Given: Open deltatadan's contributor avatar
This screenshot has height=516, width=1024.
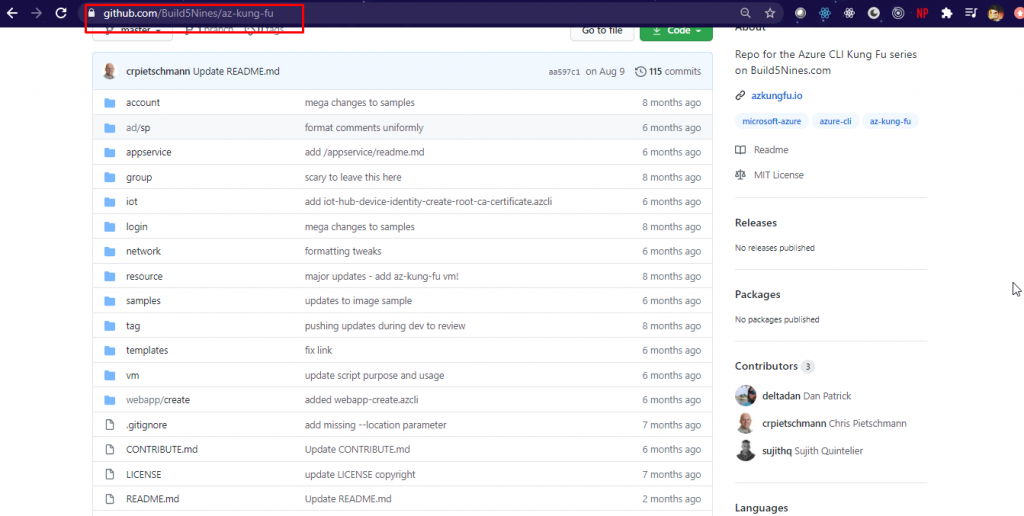Looking at the screenshot, I should click(745, 395).
